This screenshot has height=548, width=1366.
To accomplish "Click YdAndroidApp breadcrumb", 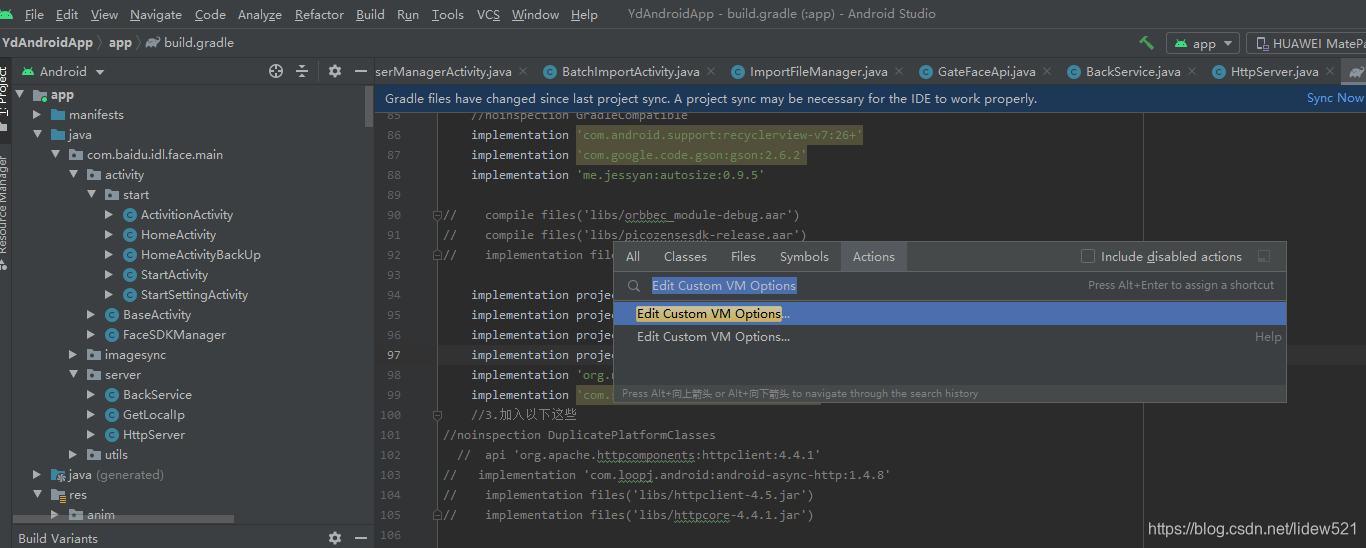I will 48,43.
